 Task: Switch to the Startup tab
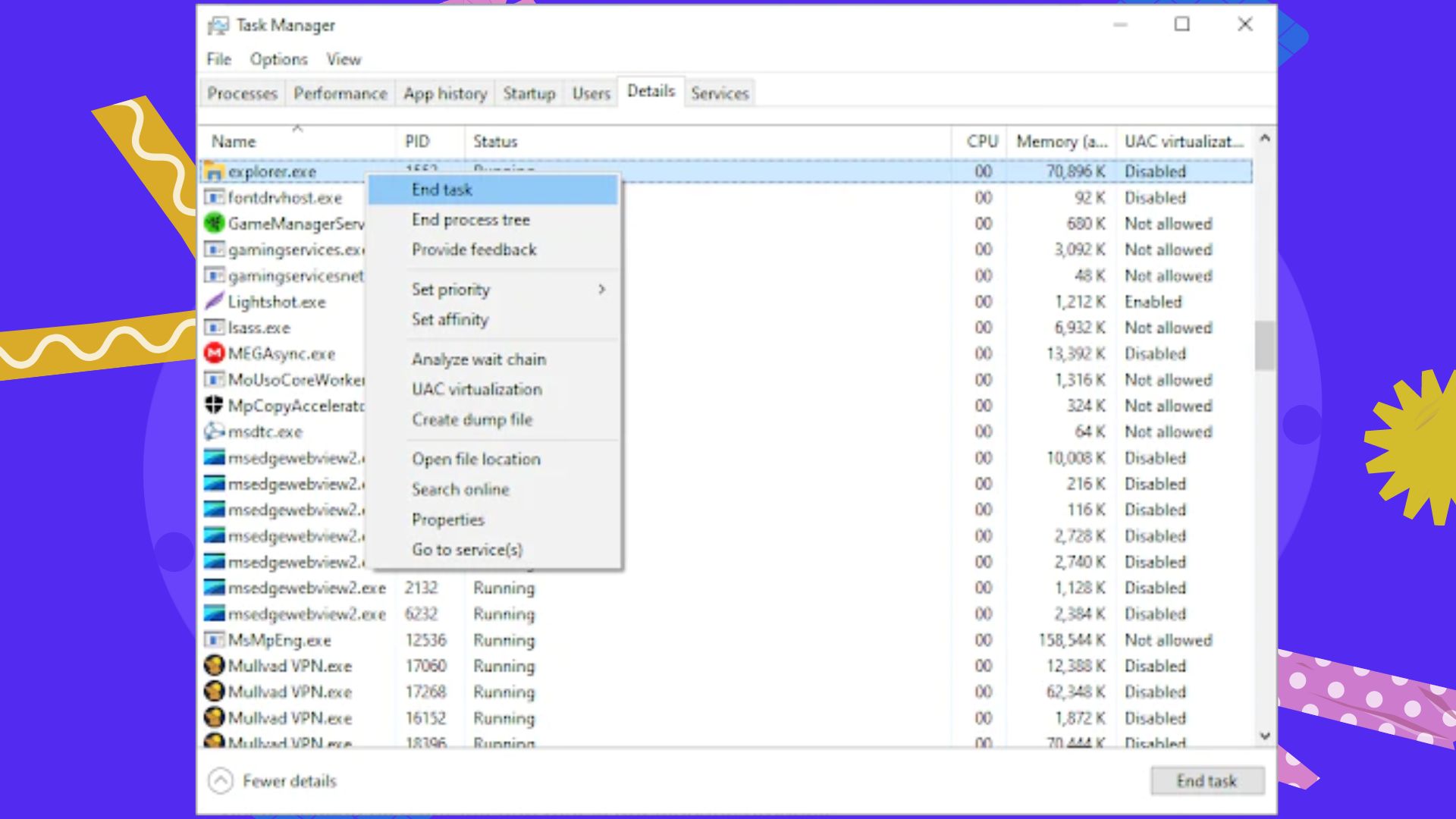pos(529,93)
